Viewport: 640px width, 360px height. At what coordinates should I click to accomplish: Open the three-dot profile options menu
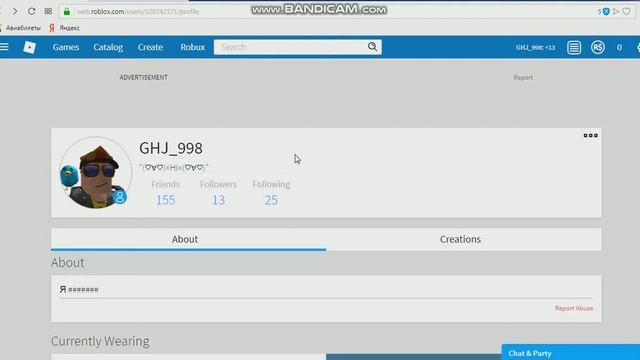(590, 136)
